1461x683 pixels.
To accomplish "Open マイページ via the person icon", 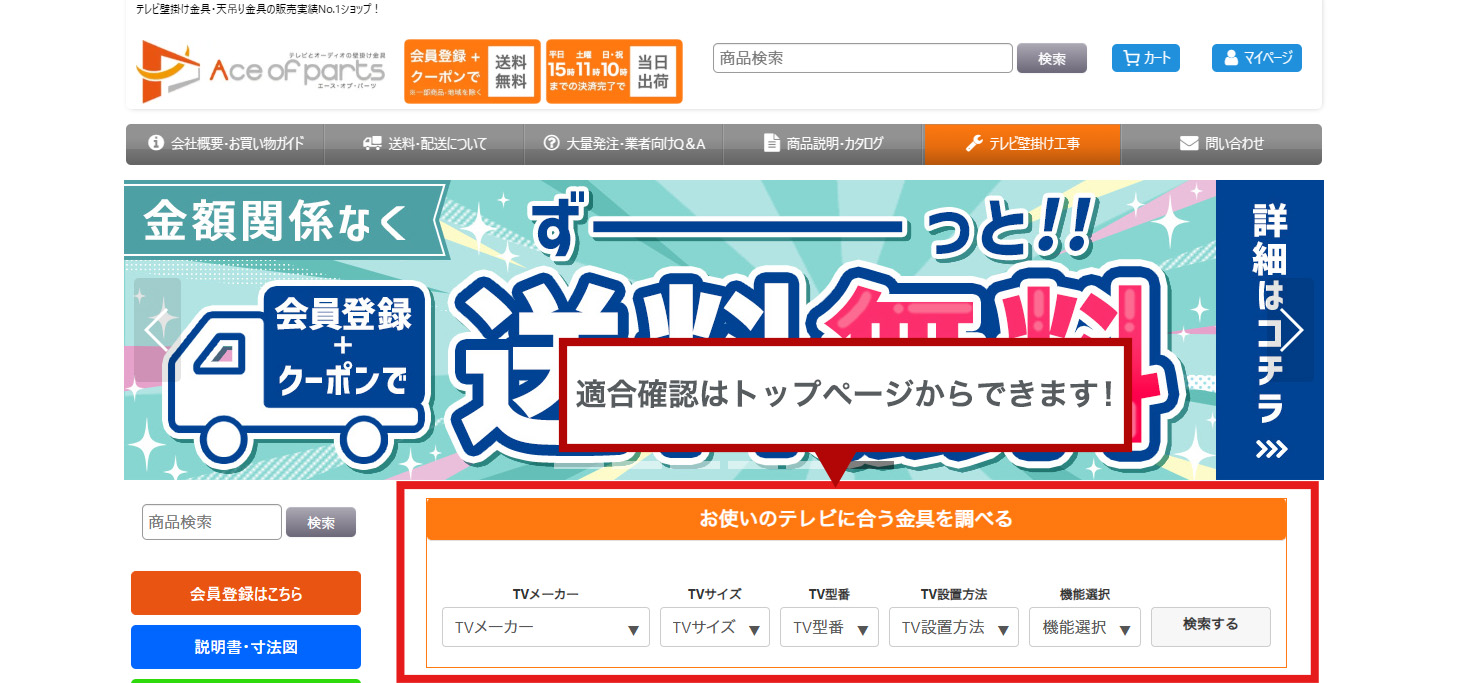I will coord(1257,58).
